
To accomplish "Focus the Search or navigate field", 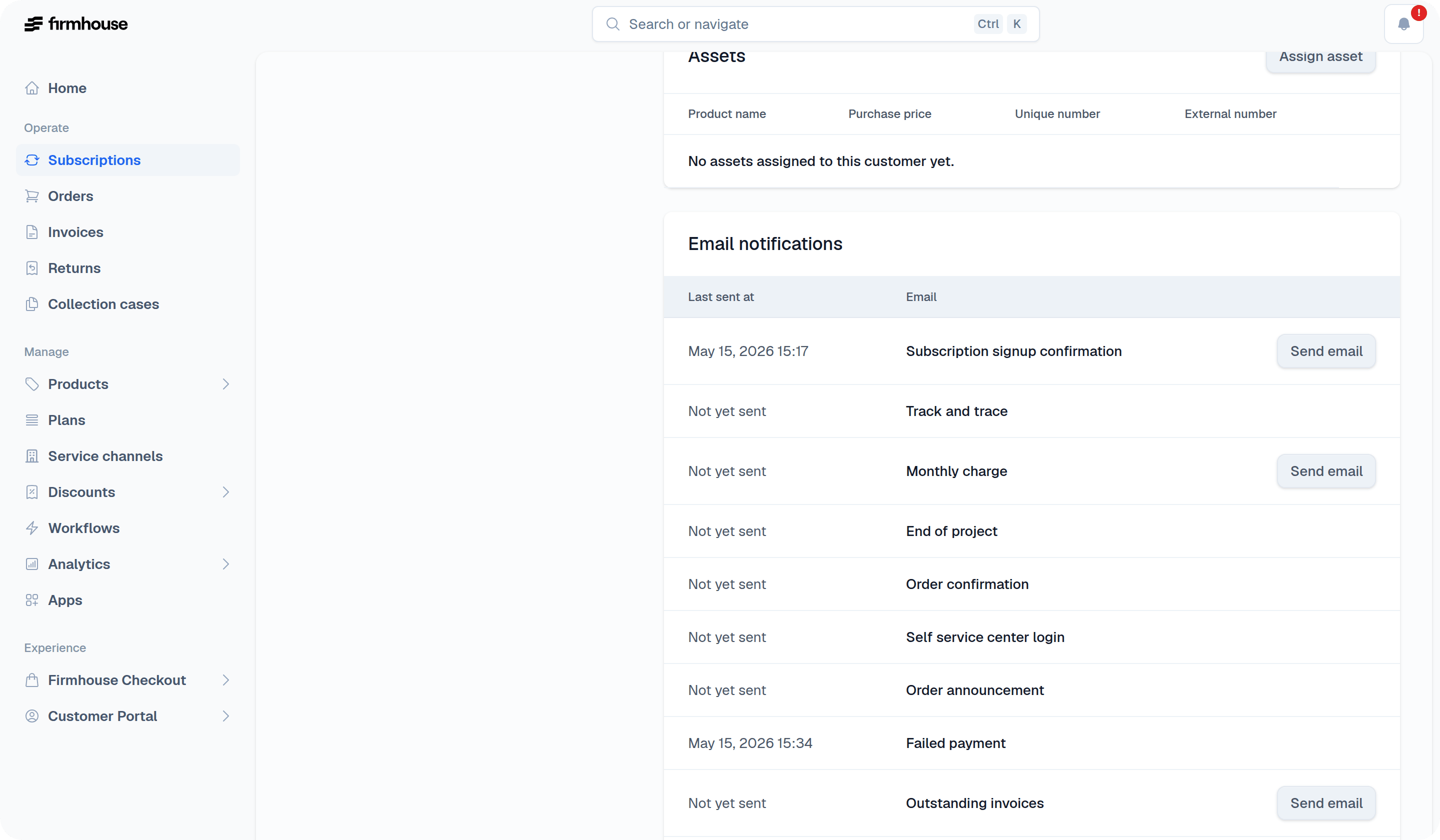I will pyautogui.click(x=815, y=24).
